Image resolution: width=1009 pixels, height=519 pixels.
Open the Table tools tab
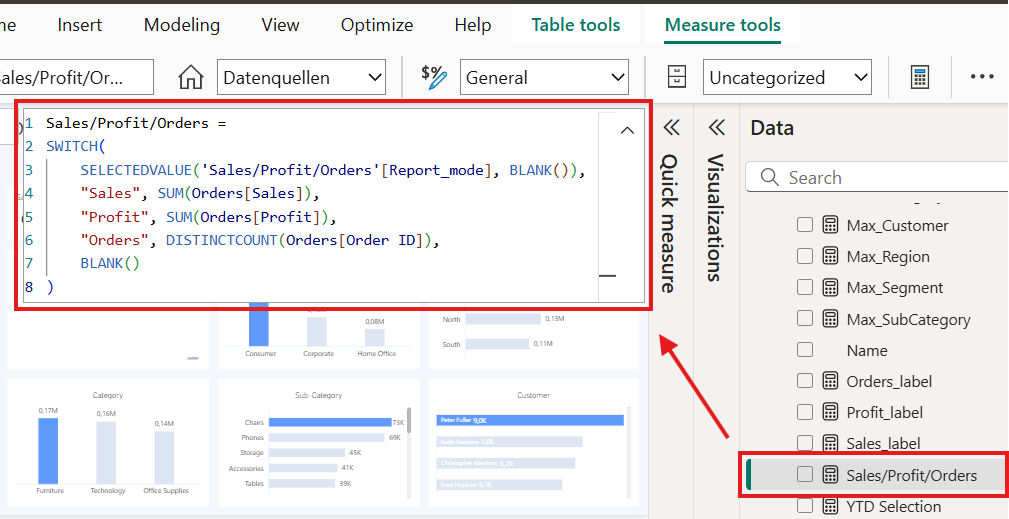pyautogui.click(x=575, y=25)
